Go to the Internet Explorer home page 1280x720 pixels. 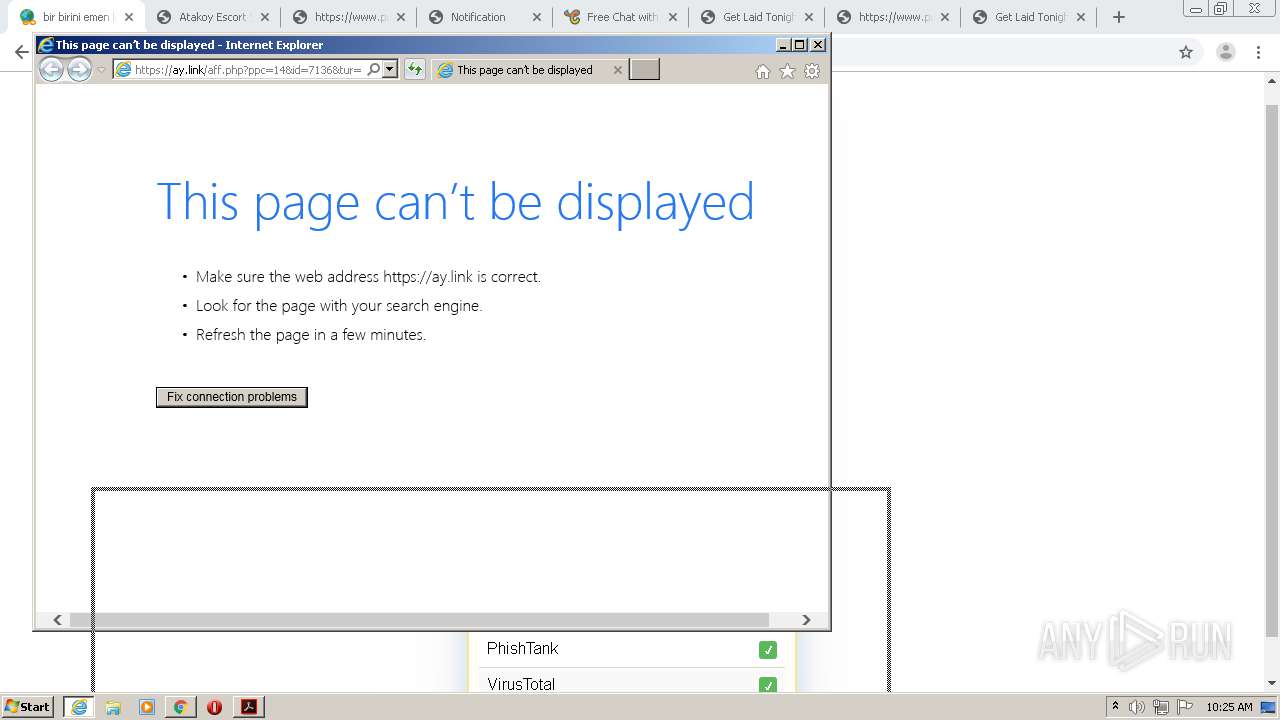763,71
